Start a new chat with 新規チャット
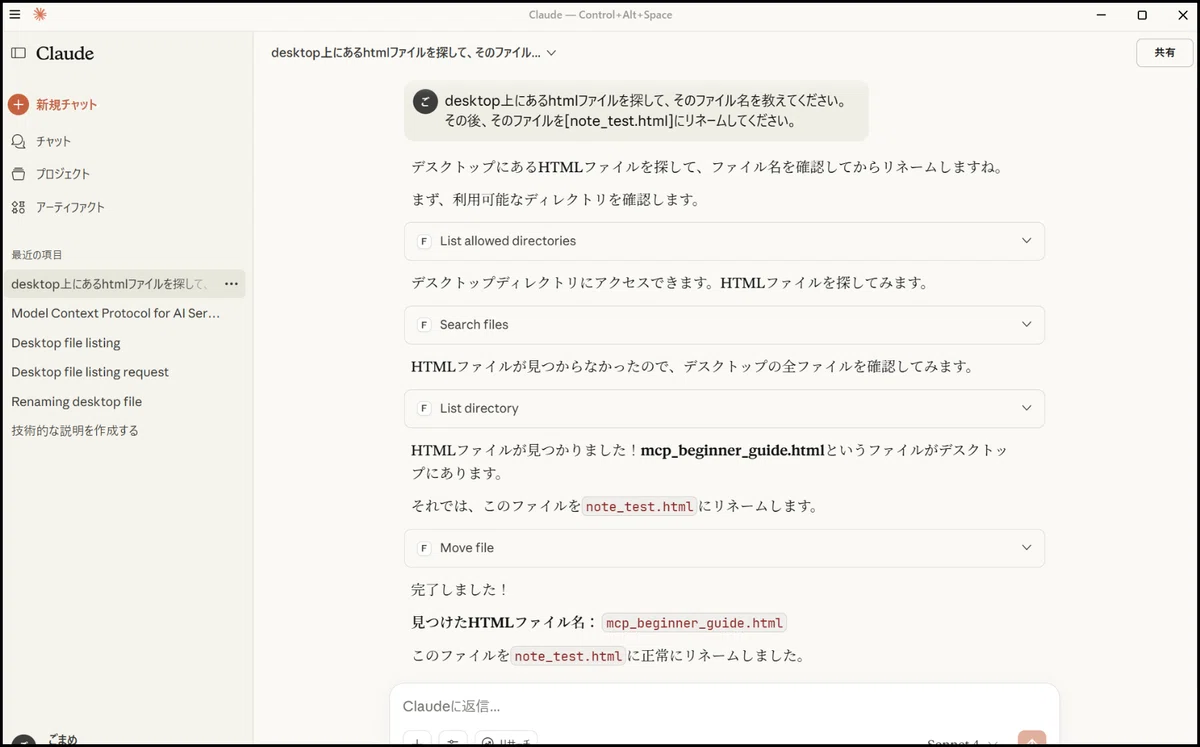 (x=53, y=104)
